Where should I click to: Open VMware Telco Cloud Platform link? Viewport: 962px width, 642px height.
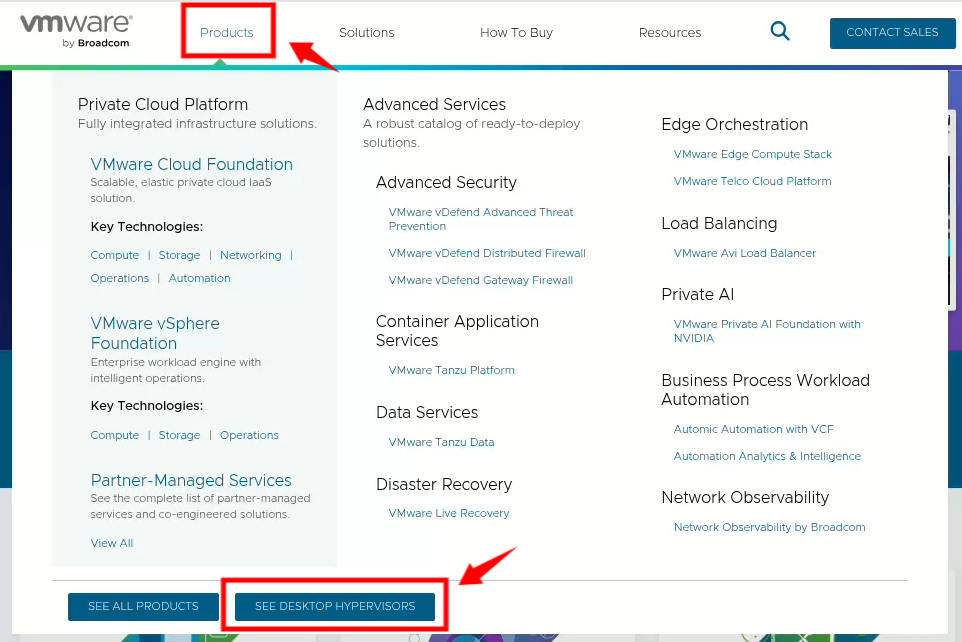pos(752,181)
